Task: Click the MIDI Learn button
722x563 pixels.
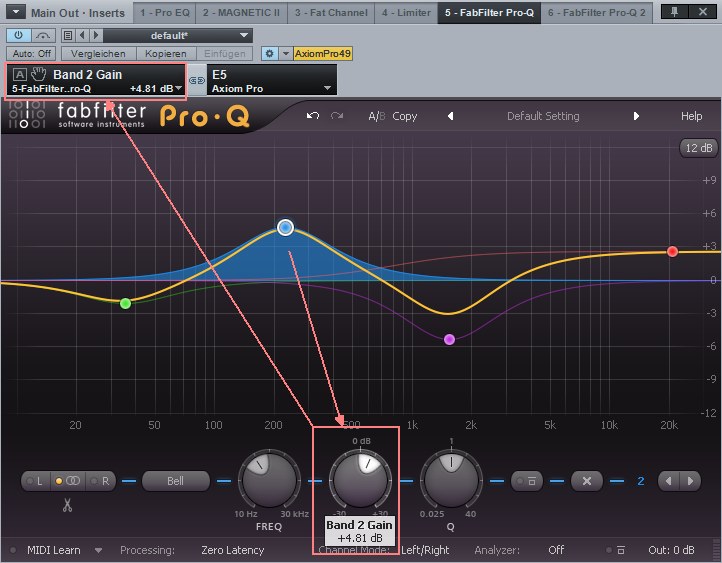Action: (53, 550)
